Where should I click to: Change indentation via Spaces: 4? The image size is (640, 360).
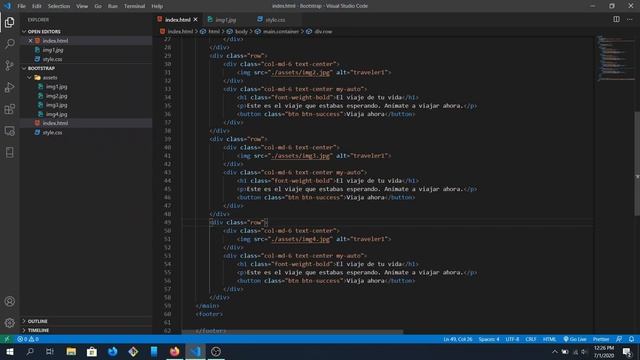(489, 339)
